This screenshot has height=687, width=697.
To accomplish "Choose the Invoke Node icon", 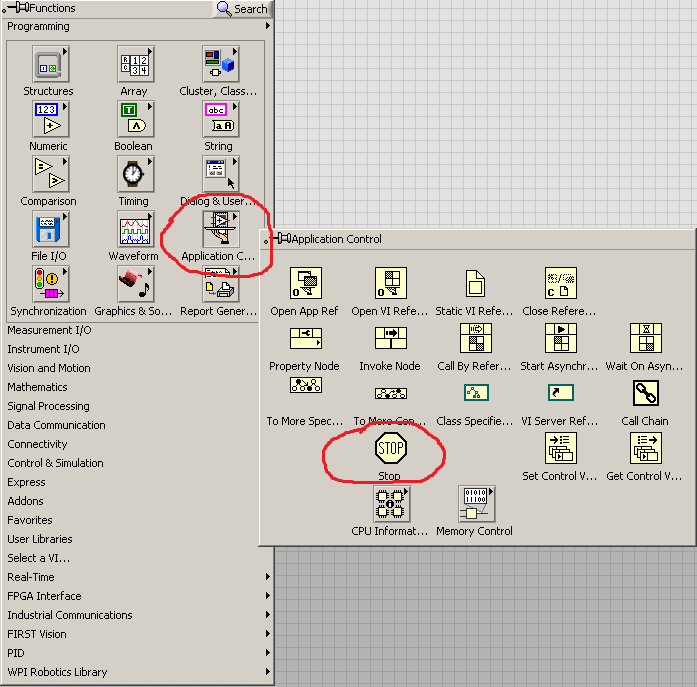I will pos(390,339).
